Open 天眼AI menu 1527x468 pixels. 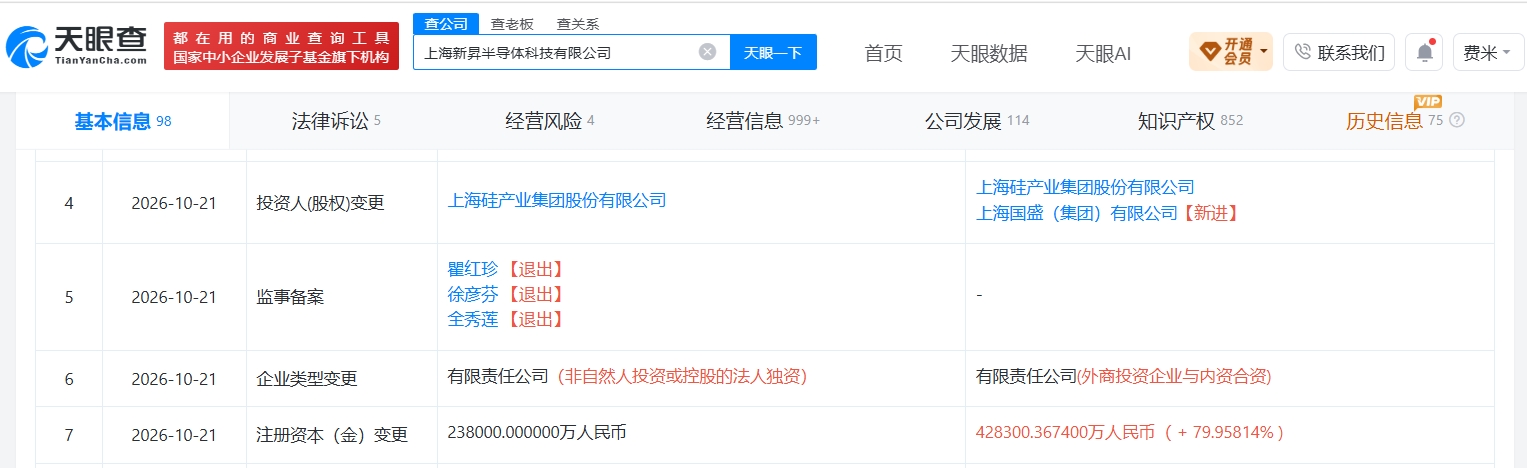1103,53
